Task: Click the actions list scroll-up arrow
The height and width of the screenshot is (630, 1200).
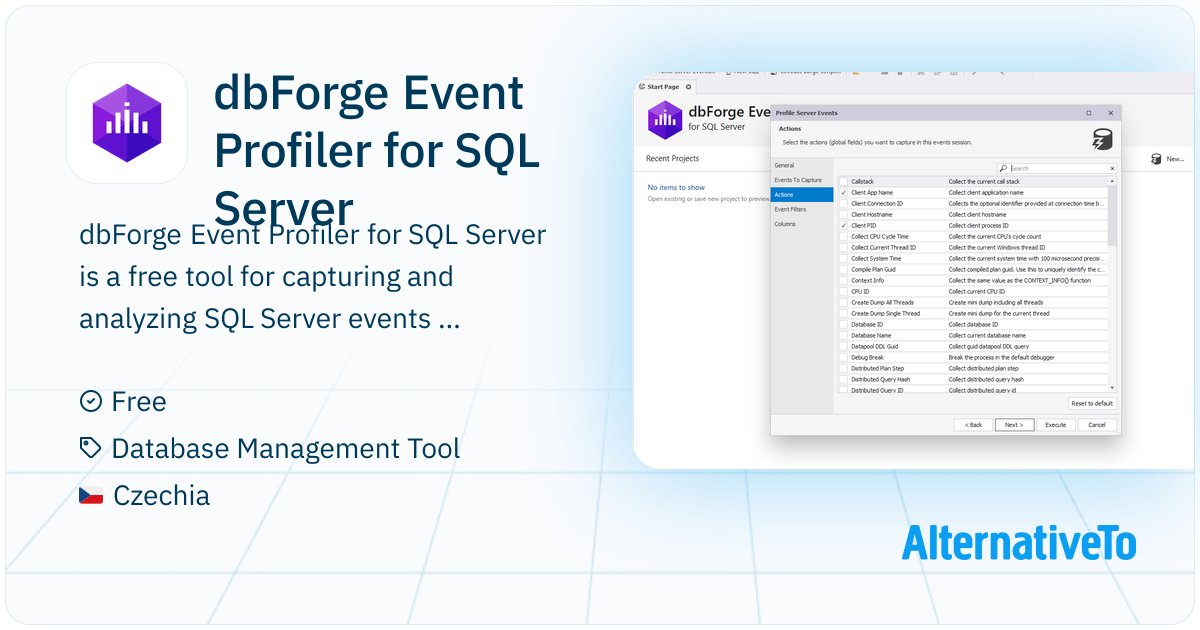Action: tap(1112, 181)
